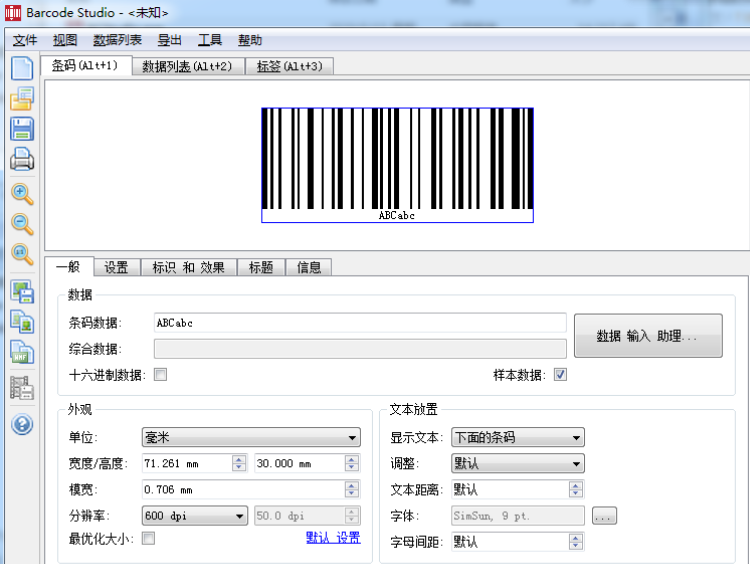This screenshot has height=564, width=750.
Task: Click the 数据 输入 助理 button
Action: pos(647,336)
